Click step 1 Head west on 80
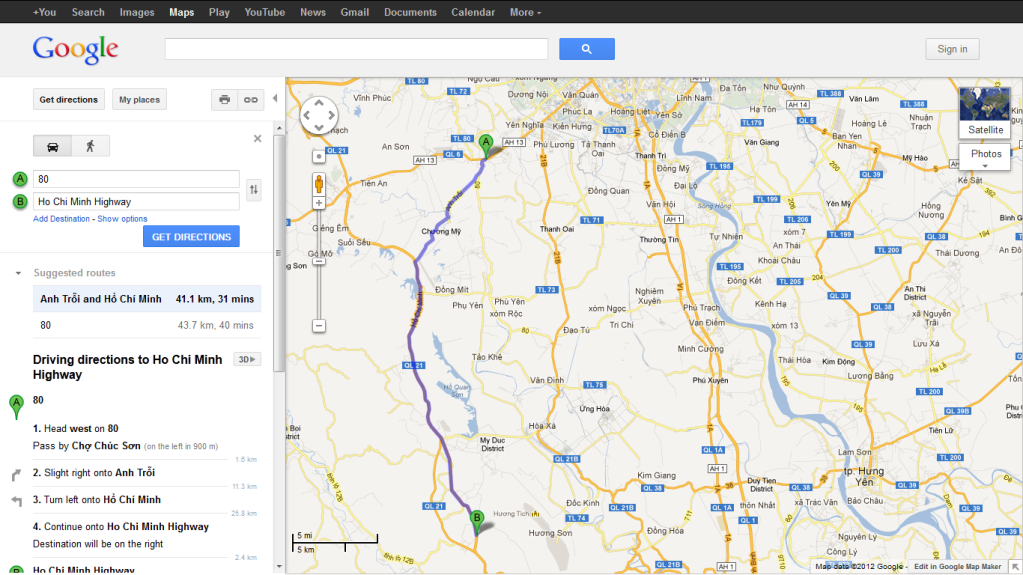The width and height of the screenshot is (1023, 575). pyautogui.click(x=76, y=429)
